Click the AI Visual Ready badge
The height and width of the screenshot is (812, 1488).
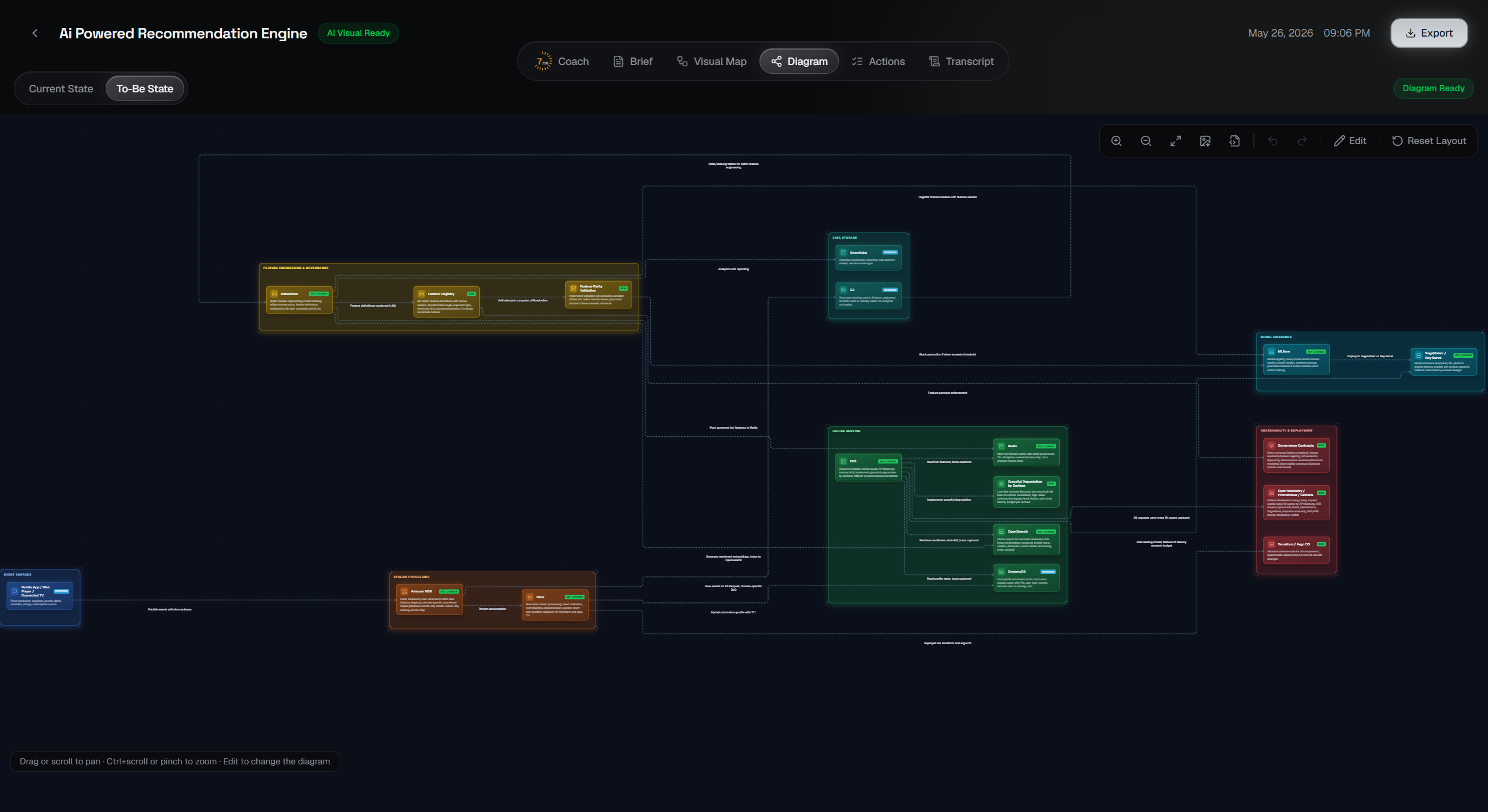coord(358,33)
